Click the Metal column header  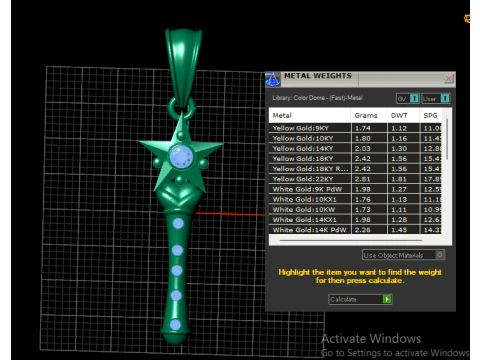point(310,115)
